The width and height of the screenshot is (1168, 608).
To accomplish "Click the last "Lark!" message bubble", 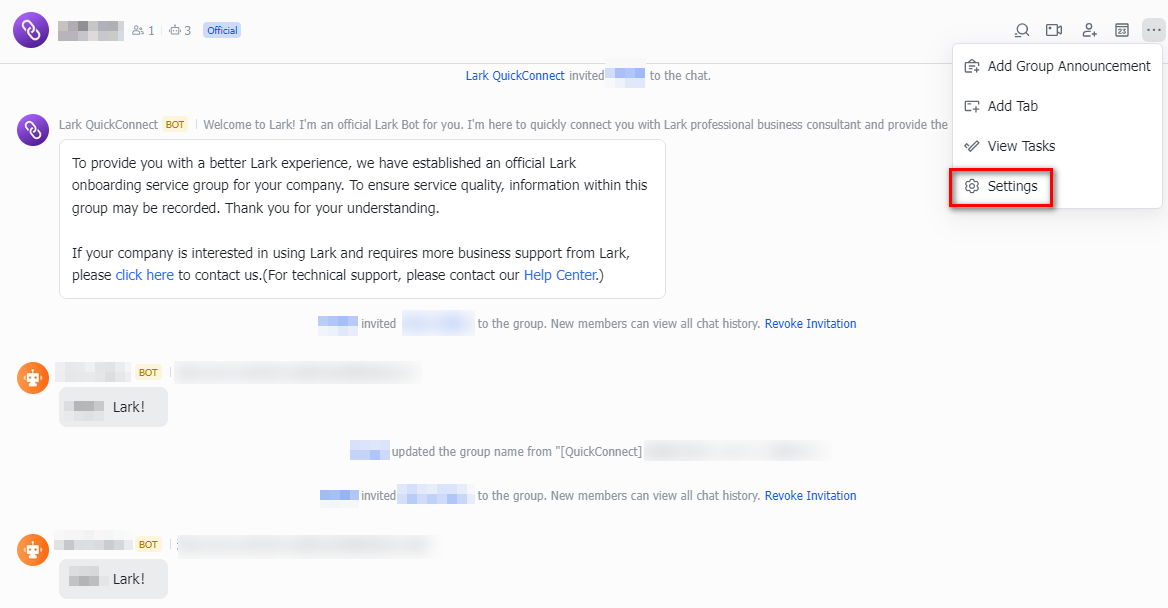I will (113, 579).
